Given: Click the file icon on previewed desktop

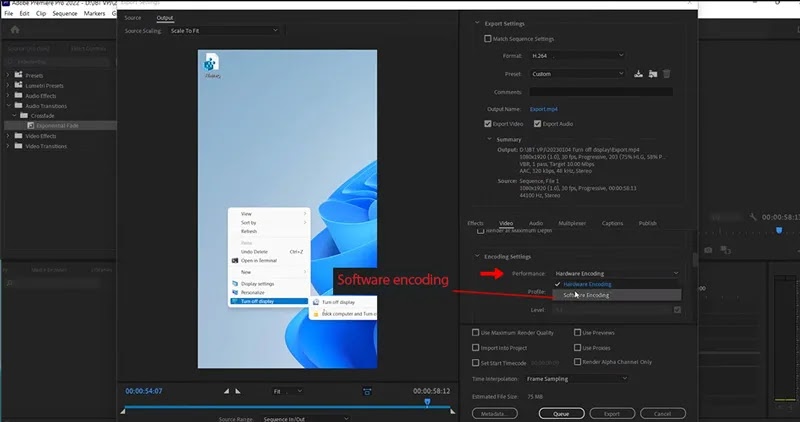Looking at the screenshot, I should [x=211, y=62].
